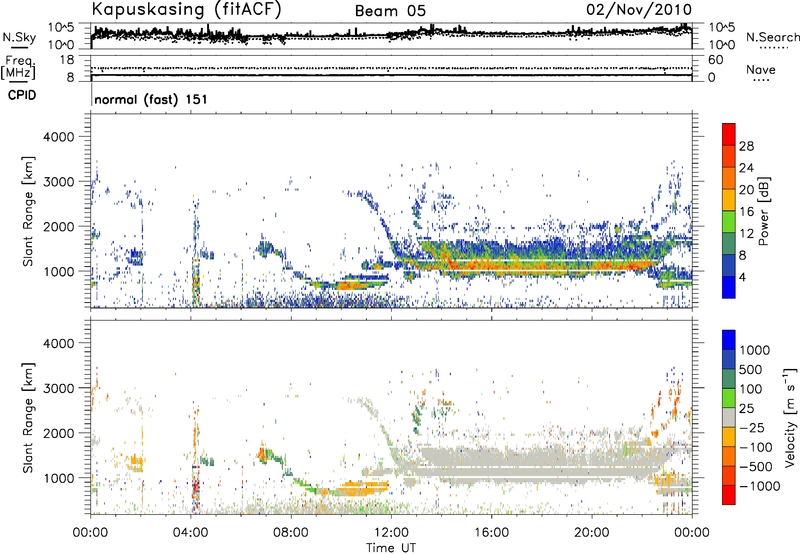Pick the red bottom Velocity colorbar segment
Screen dimensions: 800x554
(x=729, y=495)
